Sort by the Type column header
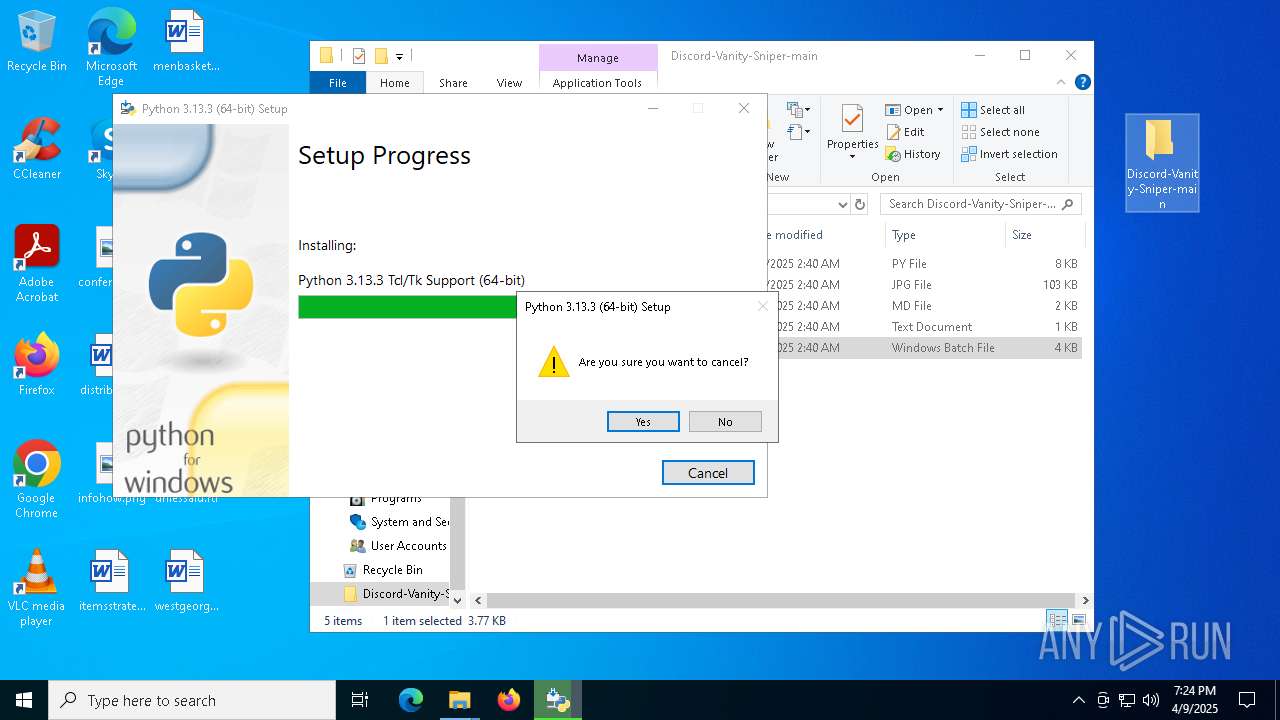Viewport: 1280px width, 720px height. (x=904, y=235)
